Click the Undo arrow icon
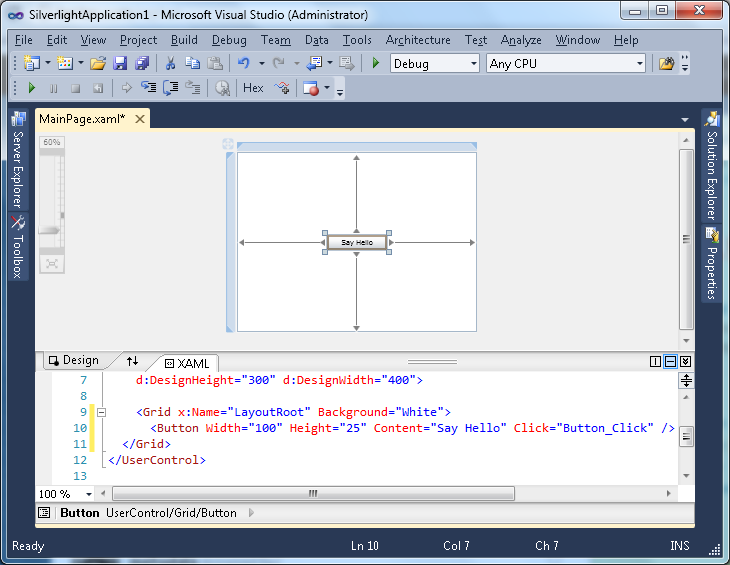The width and height of the screenshot is (730, 565). pos(243,63)
